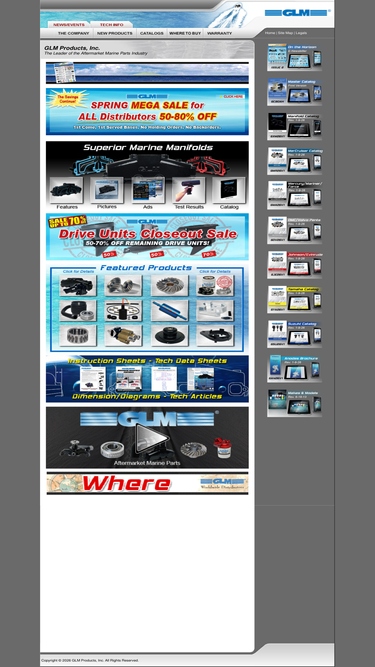Open the Instruction Sheets tech data banner
This screenshot has height=667, width=375.
(x=147, y=379)
